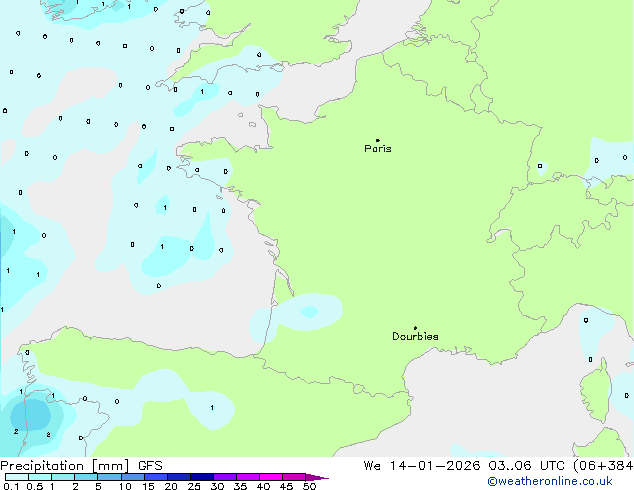This screenshot has height=490, width=634.
Task: Click the Dourbies location dot marker
Action: pyautogui.click(x=415, y=328)
